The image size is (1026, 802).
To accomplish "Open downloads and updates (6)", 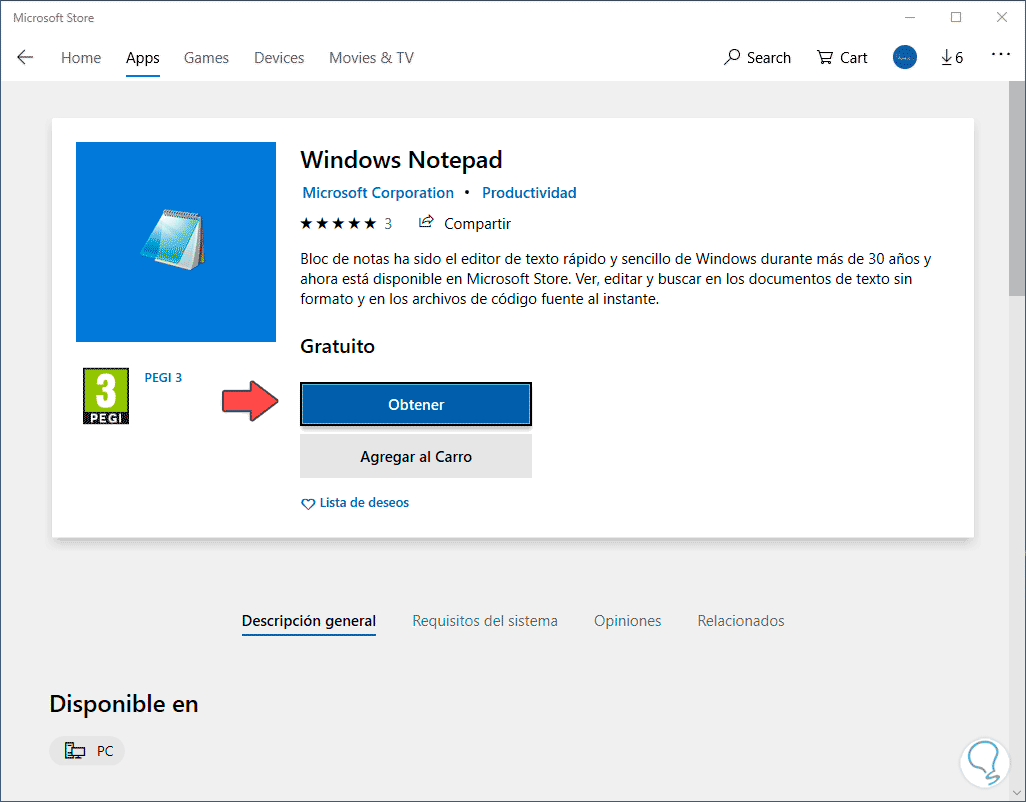I will pyautogui.click(x=952, y=58).
